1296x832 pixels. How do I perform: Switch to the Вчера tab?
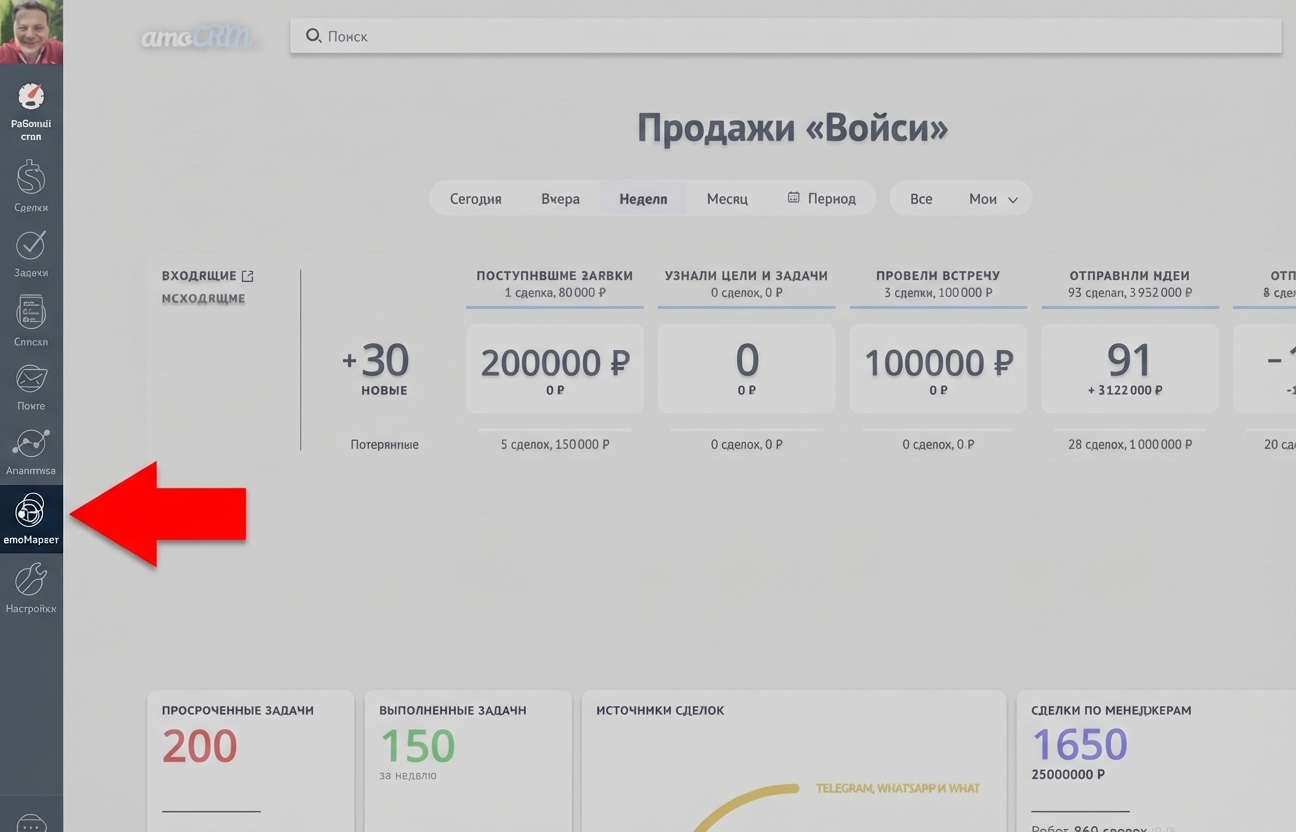point(560,198)
